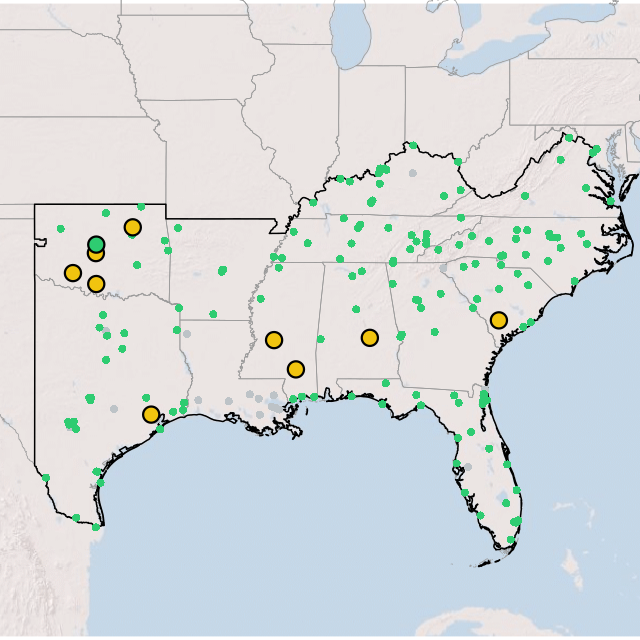Select the green dot at Virginia's southeastern coast
640x640 pixels.
click(611, 201)
